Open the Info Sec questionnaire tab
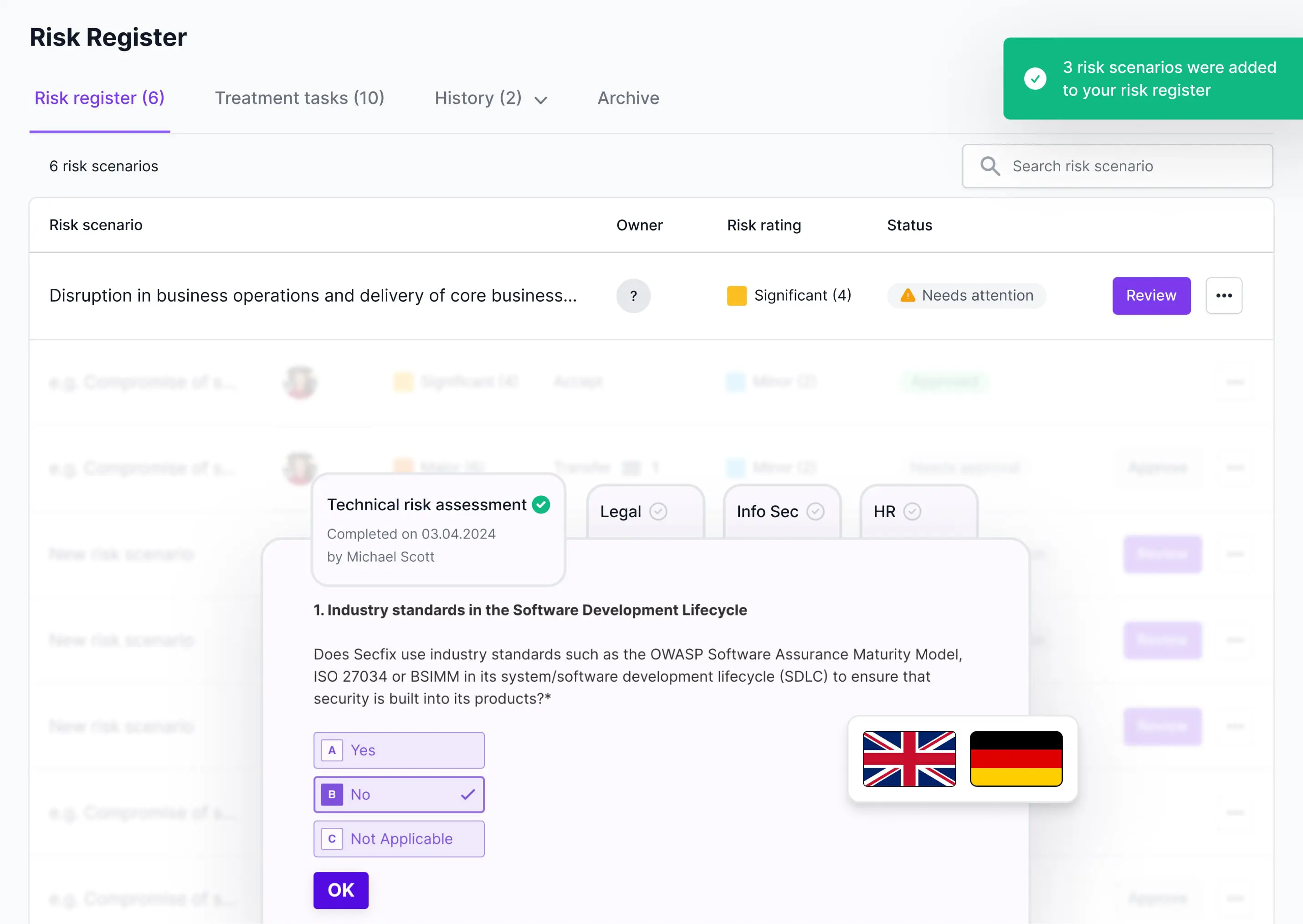The height and width of the screenshot is (924, 1303). click(x=781, y=512)
